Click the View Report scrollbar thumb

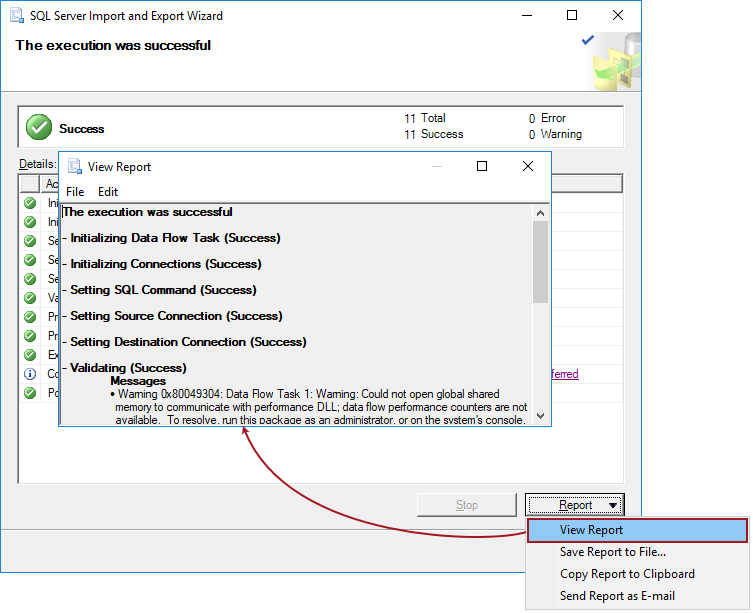[x=540, y=262]
